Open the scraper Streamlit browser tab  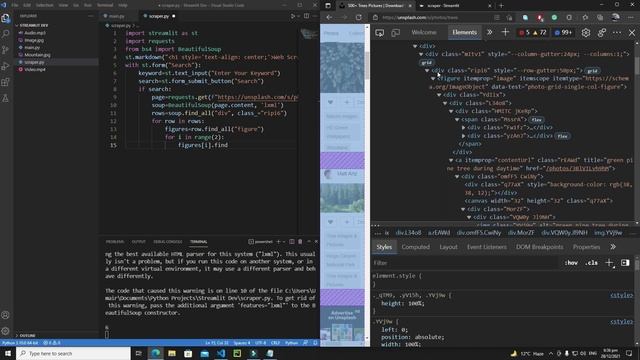point(455,6)
